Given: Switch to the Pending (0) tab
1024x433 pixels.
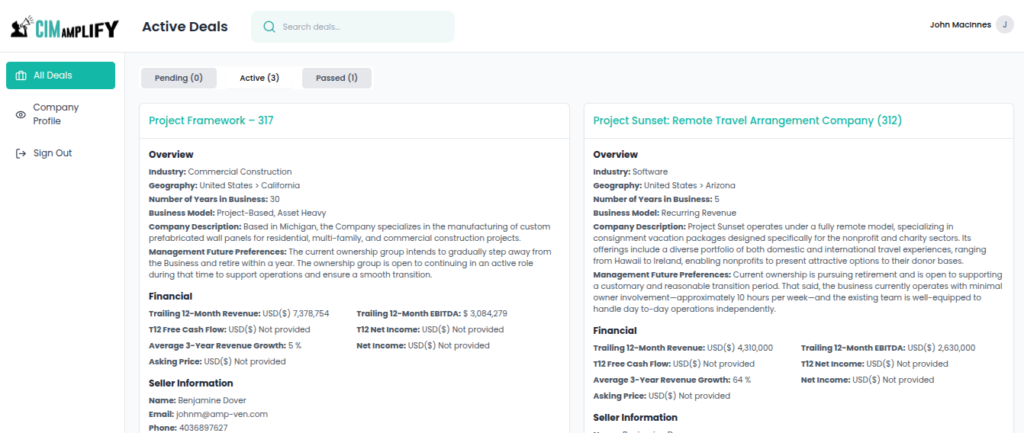Looking at the screenshot, I should coord(178,78).
